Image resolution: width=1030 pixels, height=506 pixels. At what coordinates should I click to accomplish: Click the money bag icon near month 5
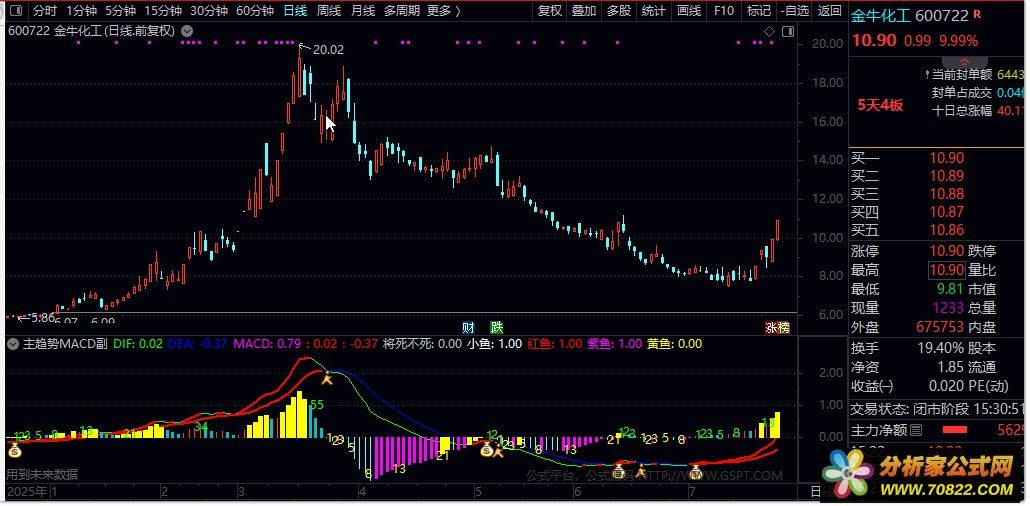(x=486, y=449)
